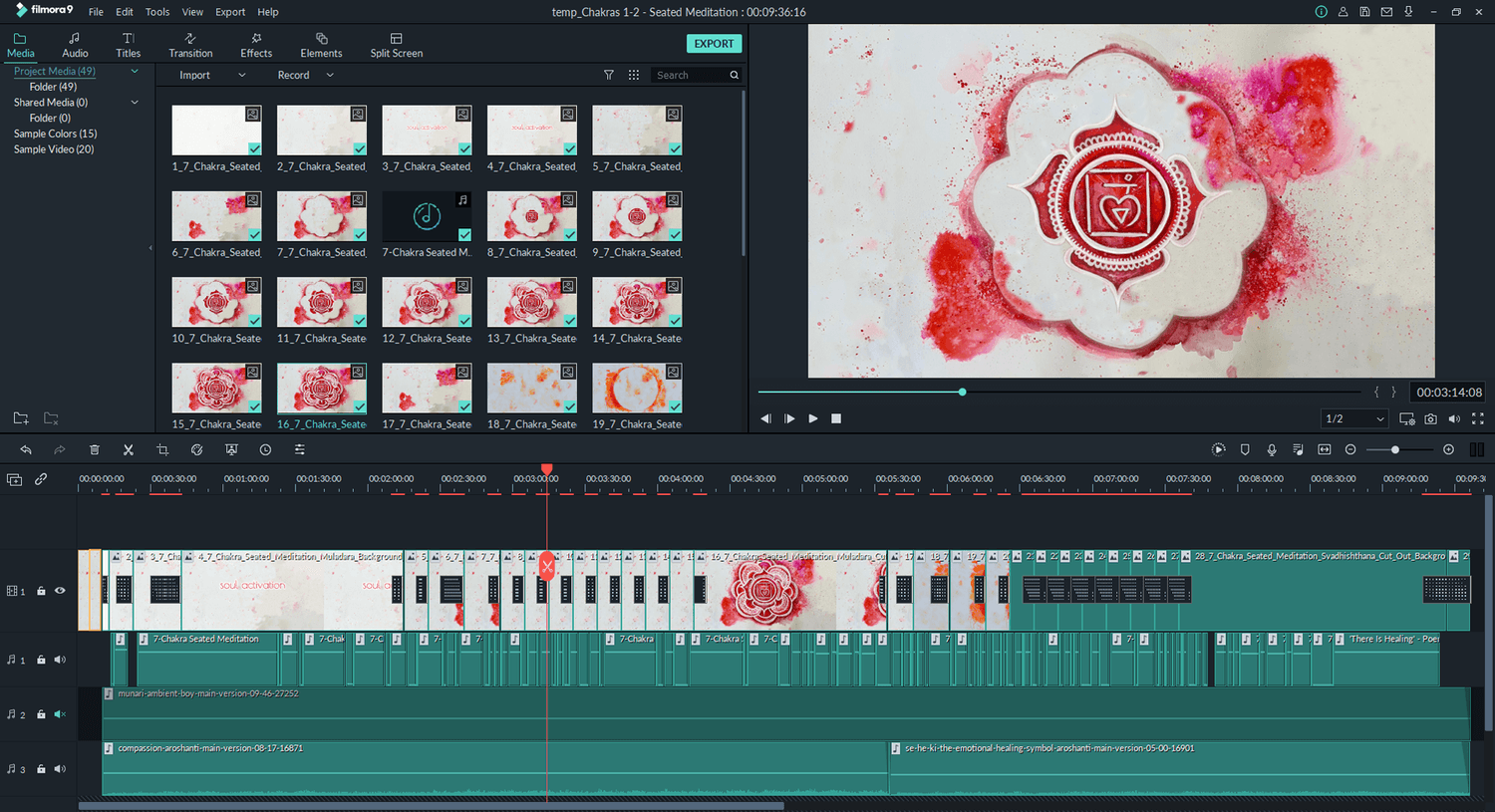
Task: Open the Export menu in menu bar
Action: coord(230,12)
